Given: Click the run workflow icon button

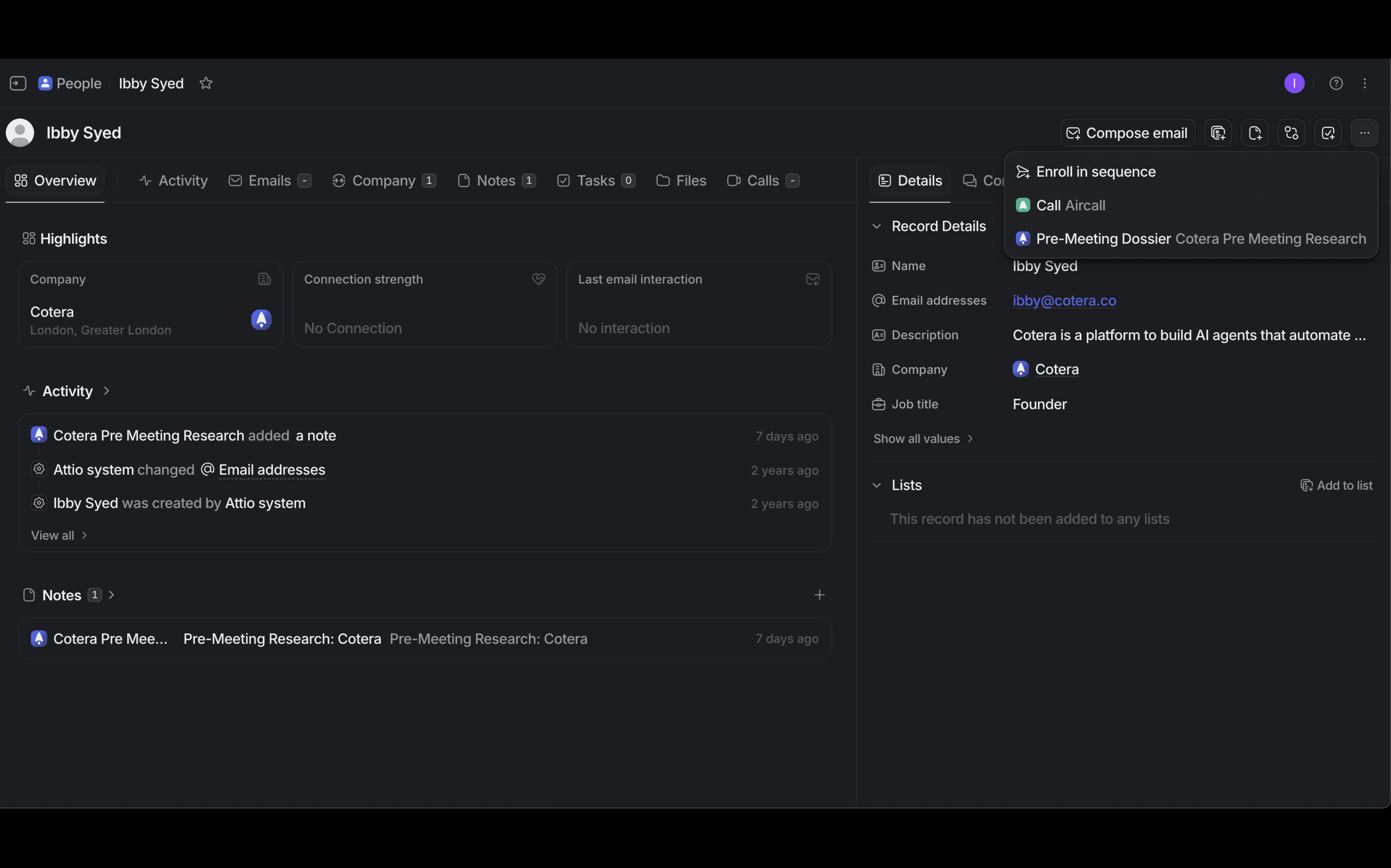Looking at the screenshot, I should (1291, 133).
